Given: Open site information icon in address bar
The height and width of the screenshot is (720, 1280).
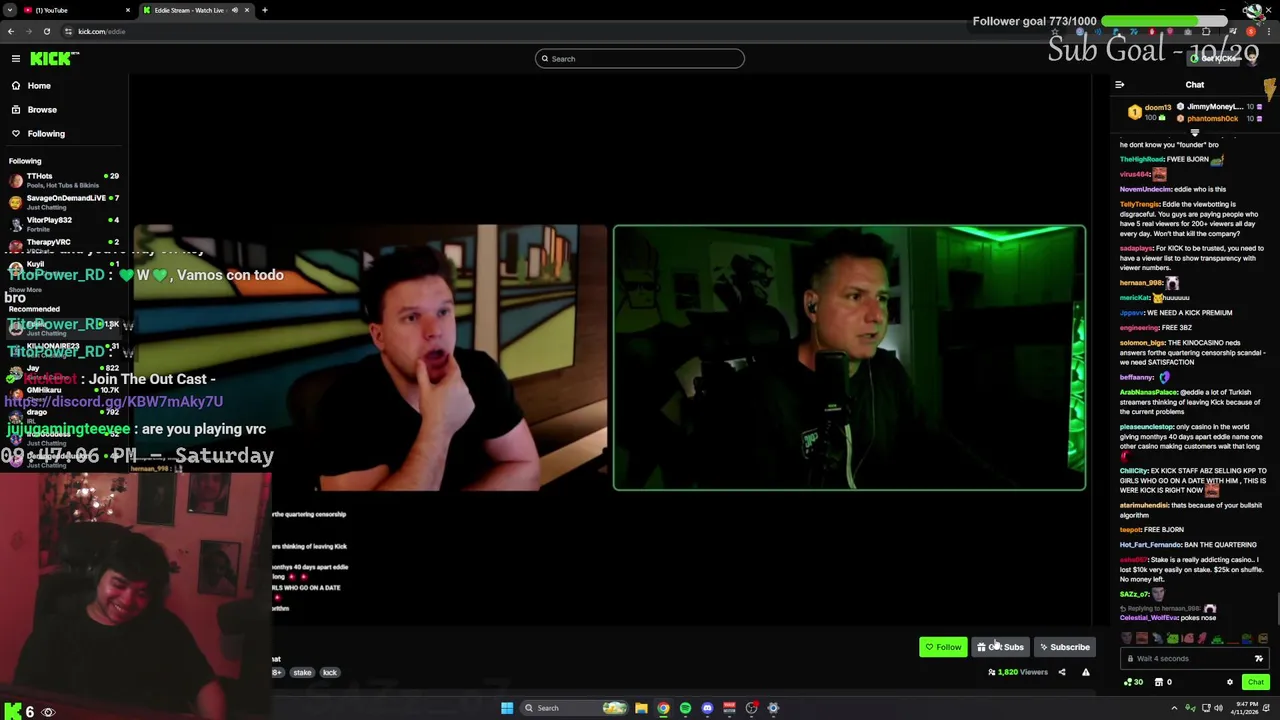Looking at the screenshot, I should coord(69,31).
